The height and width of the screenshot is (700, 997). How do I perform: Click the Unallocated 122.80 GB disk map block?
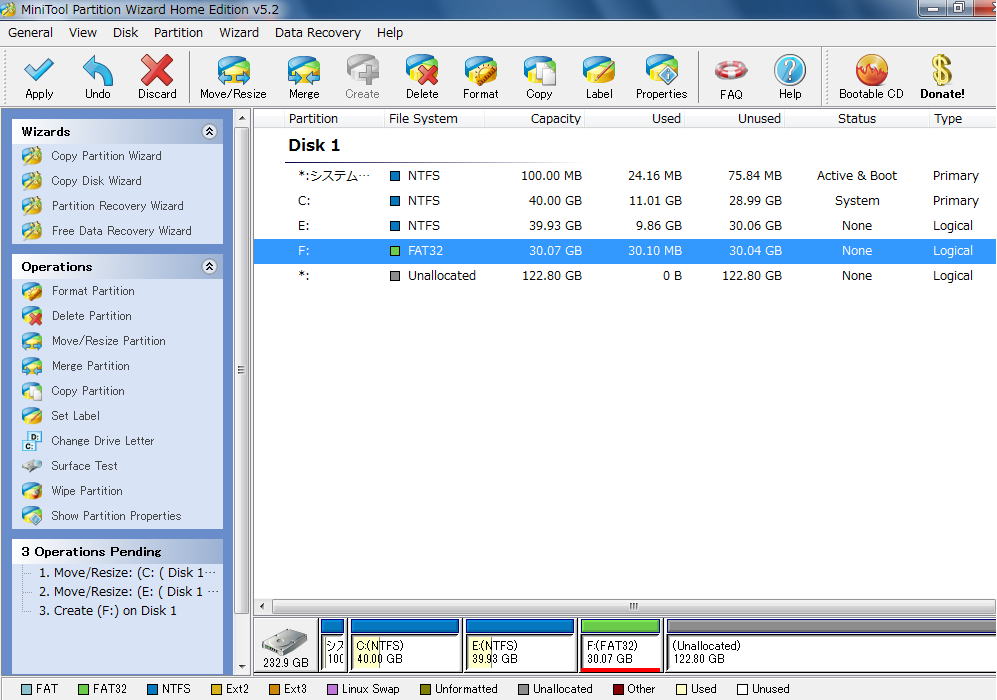(x=830, y=645)
